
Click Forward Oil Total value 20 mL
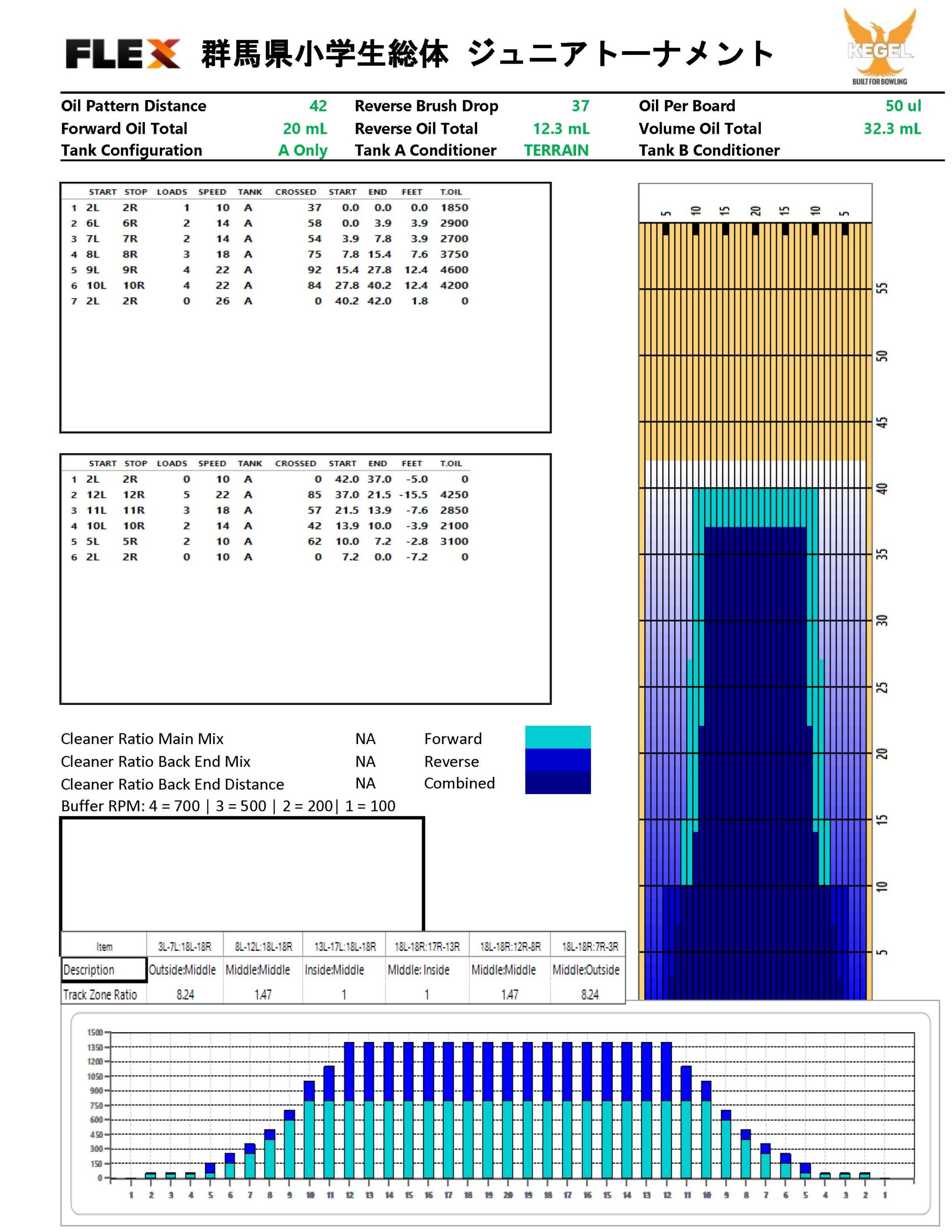[305, 128]
